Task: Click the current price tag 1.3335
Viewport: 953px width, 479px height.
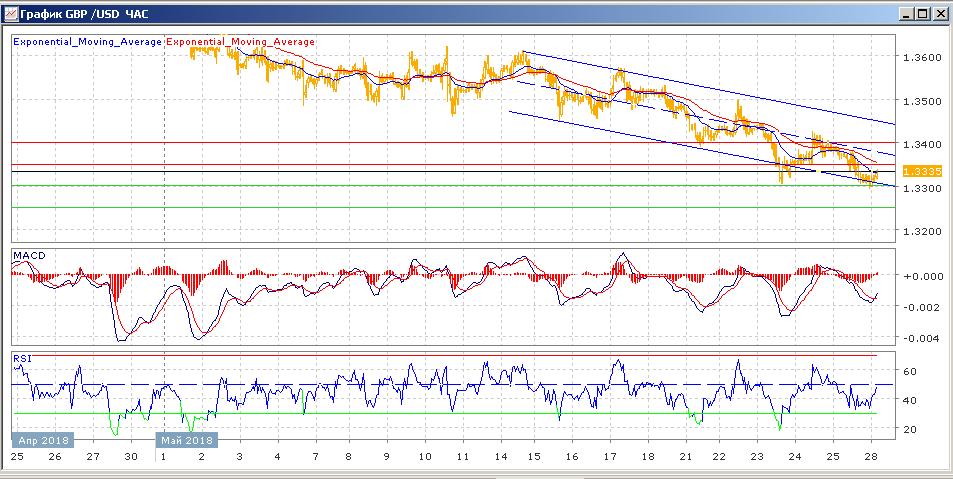Action: tap(922, 171)
